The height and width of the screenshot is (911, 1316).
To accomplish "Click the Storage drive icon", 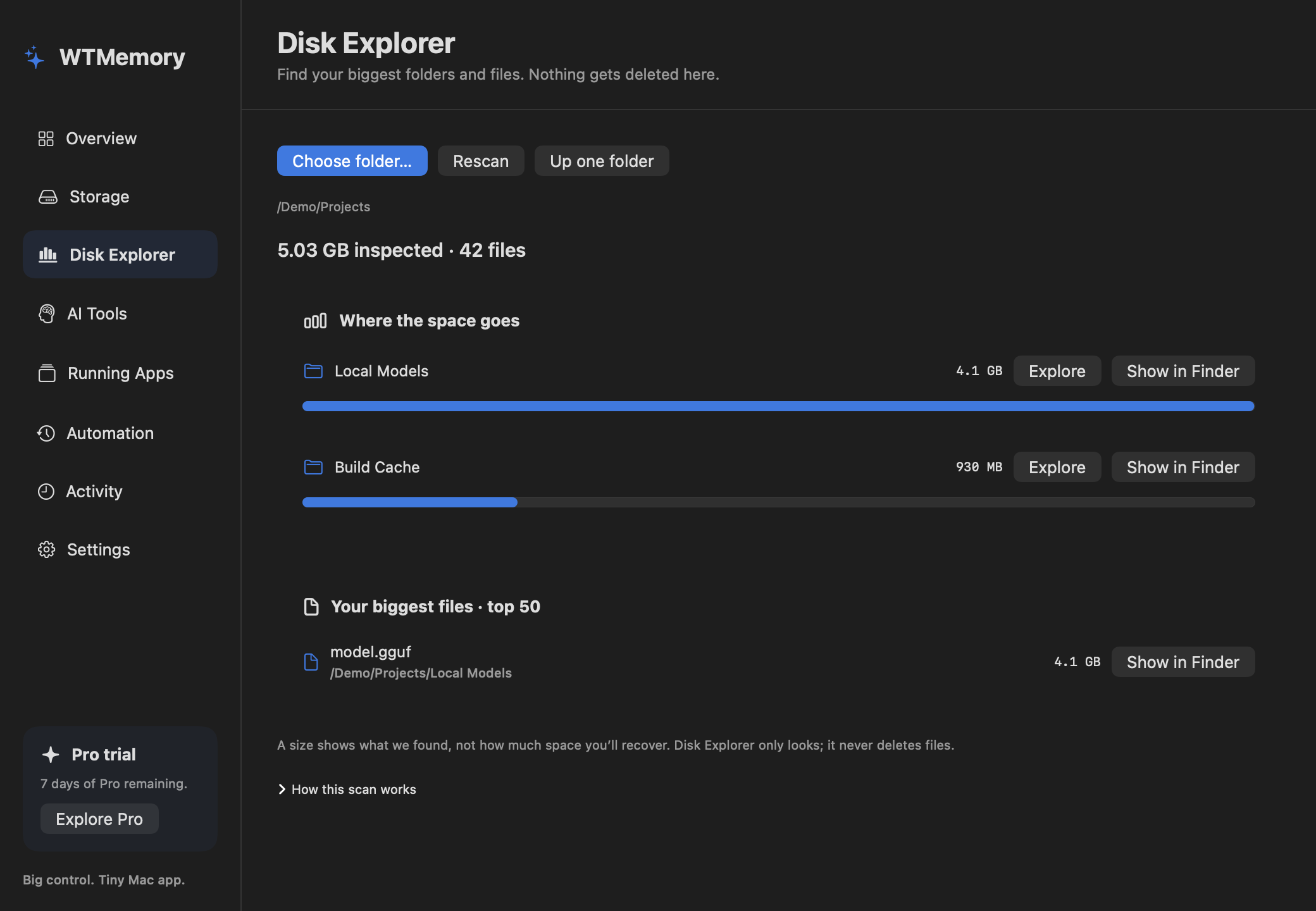I will (48, 197).
